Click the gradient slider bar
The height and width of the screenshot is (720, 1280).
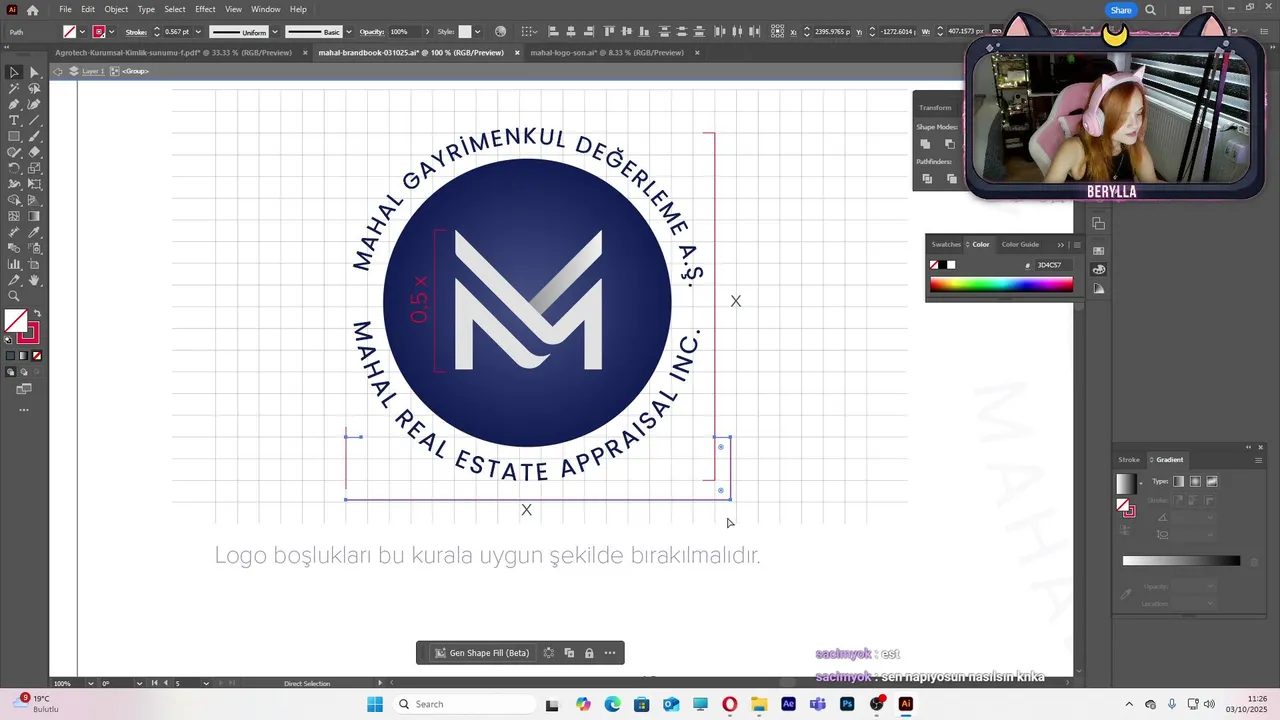coord(1181,561)
